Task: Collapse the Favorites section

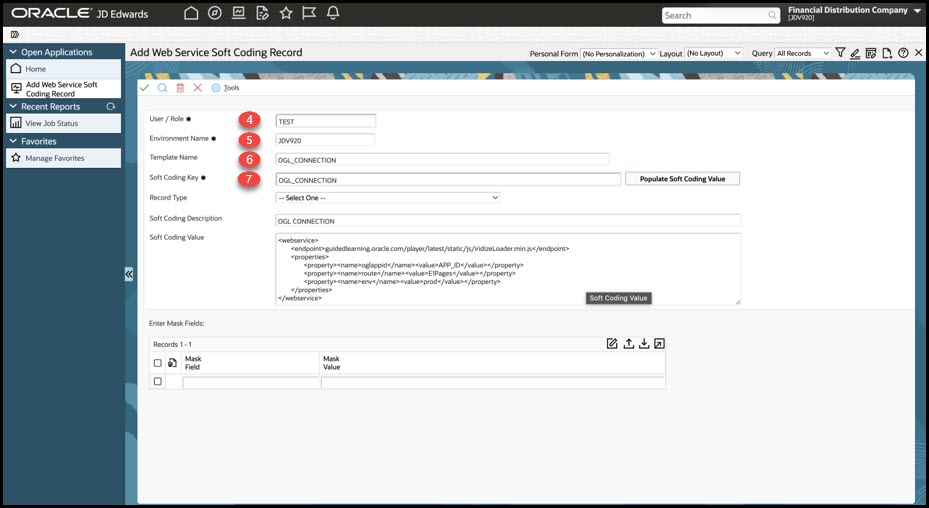Action: (x=13, y=142)
